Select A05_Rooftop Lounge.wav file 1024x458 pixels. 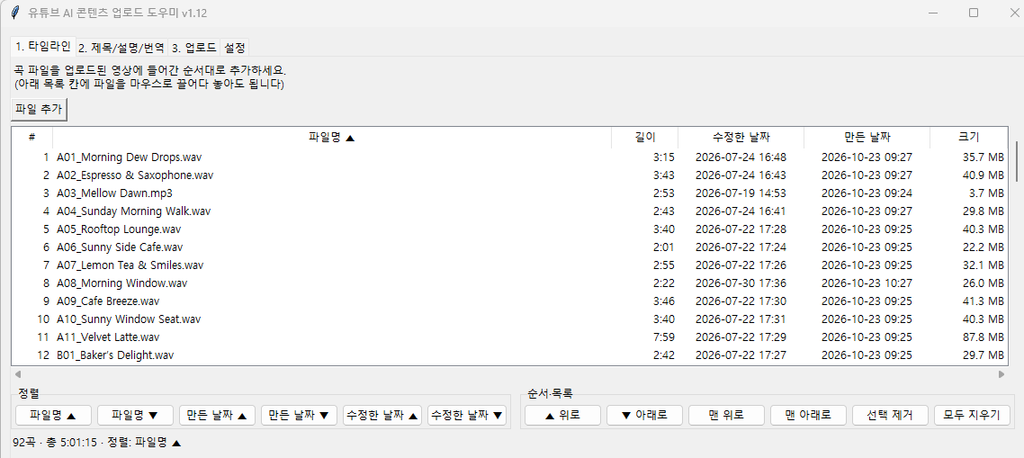pos(509,229)
